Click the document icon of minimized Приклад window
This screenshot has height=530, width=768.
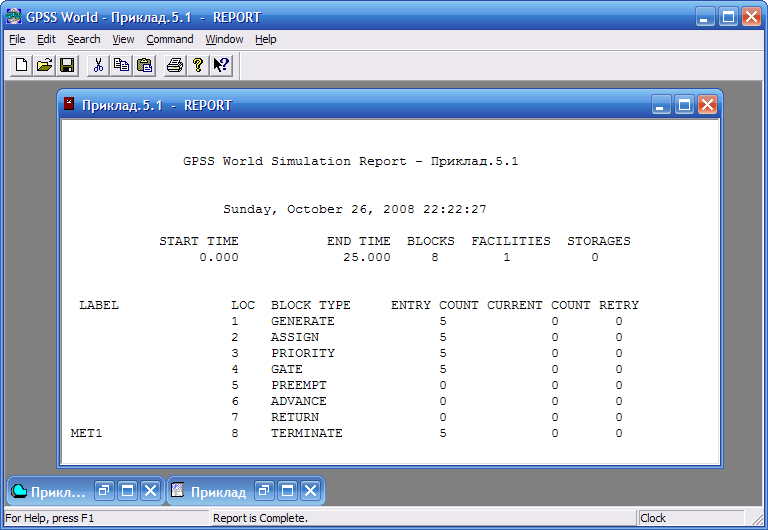coord(177,490)
